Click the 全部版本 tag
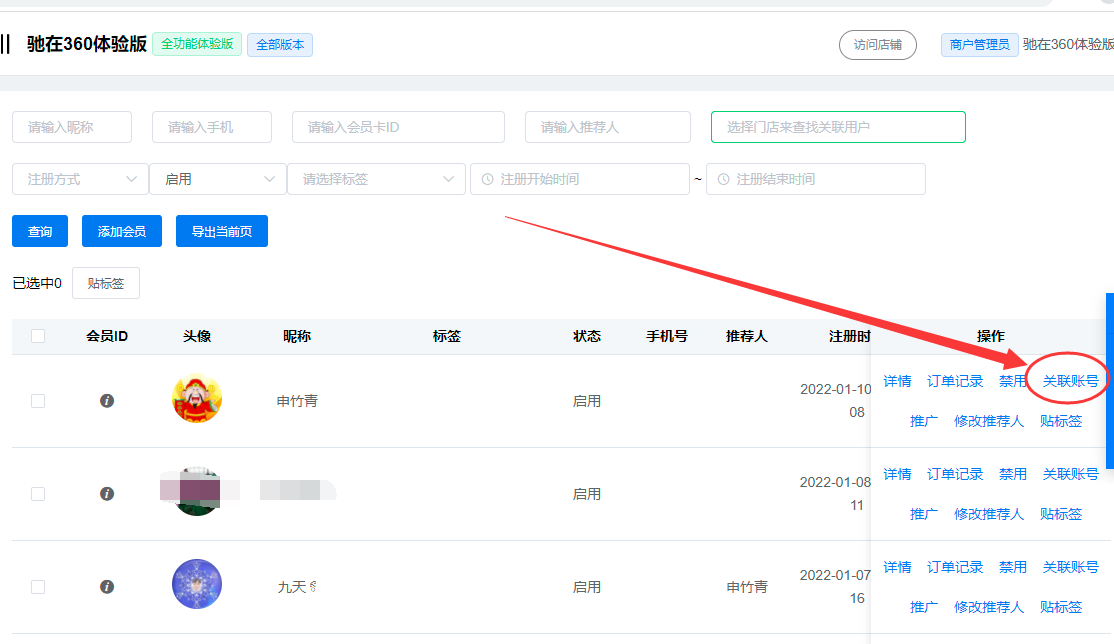The image size is (1114, 644). [x=280, y=45]
